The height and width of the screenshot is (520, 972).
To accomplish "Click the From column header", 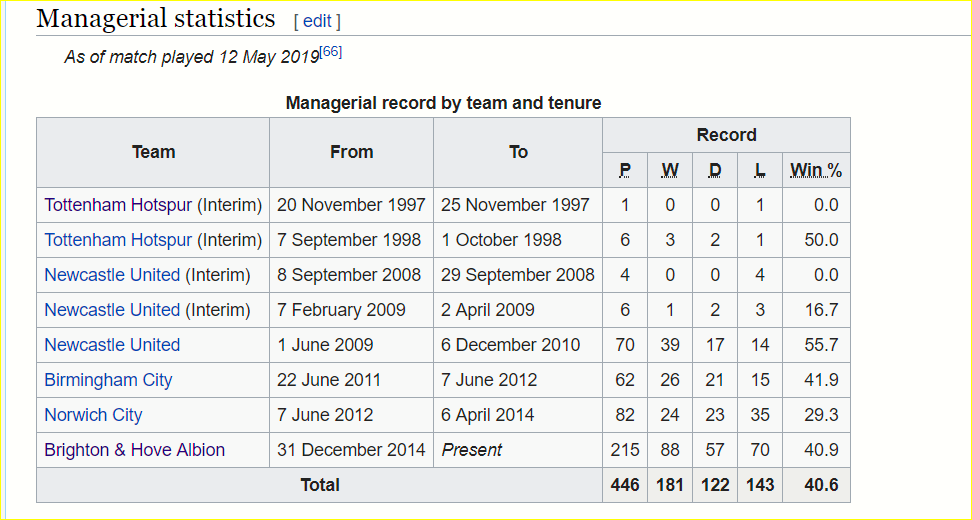I will [x=351, y=152].
